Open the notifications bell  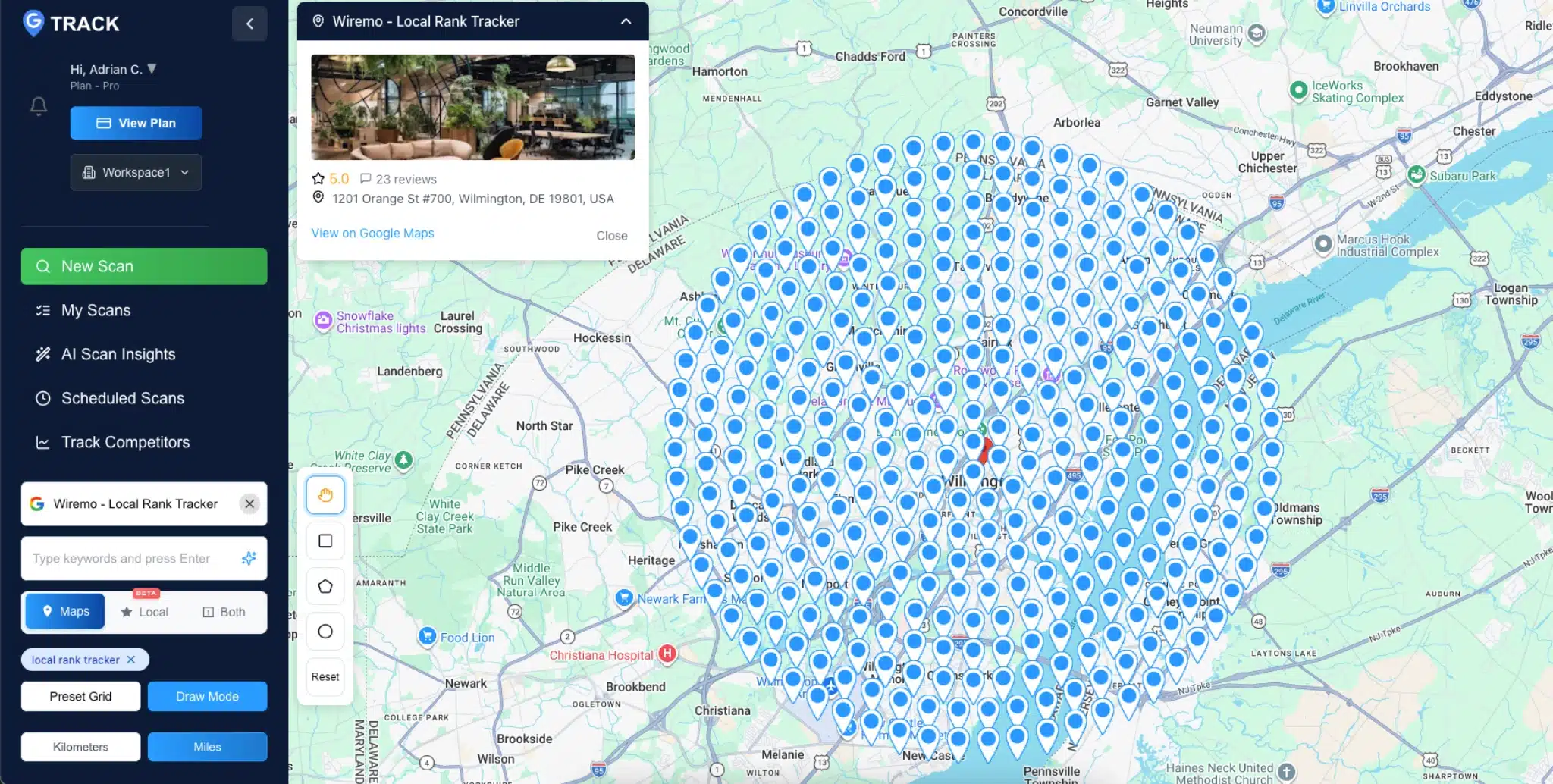(x=39, y=106)
